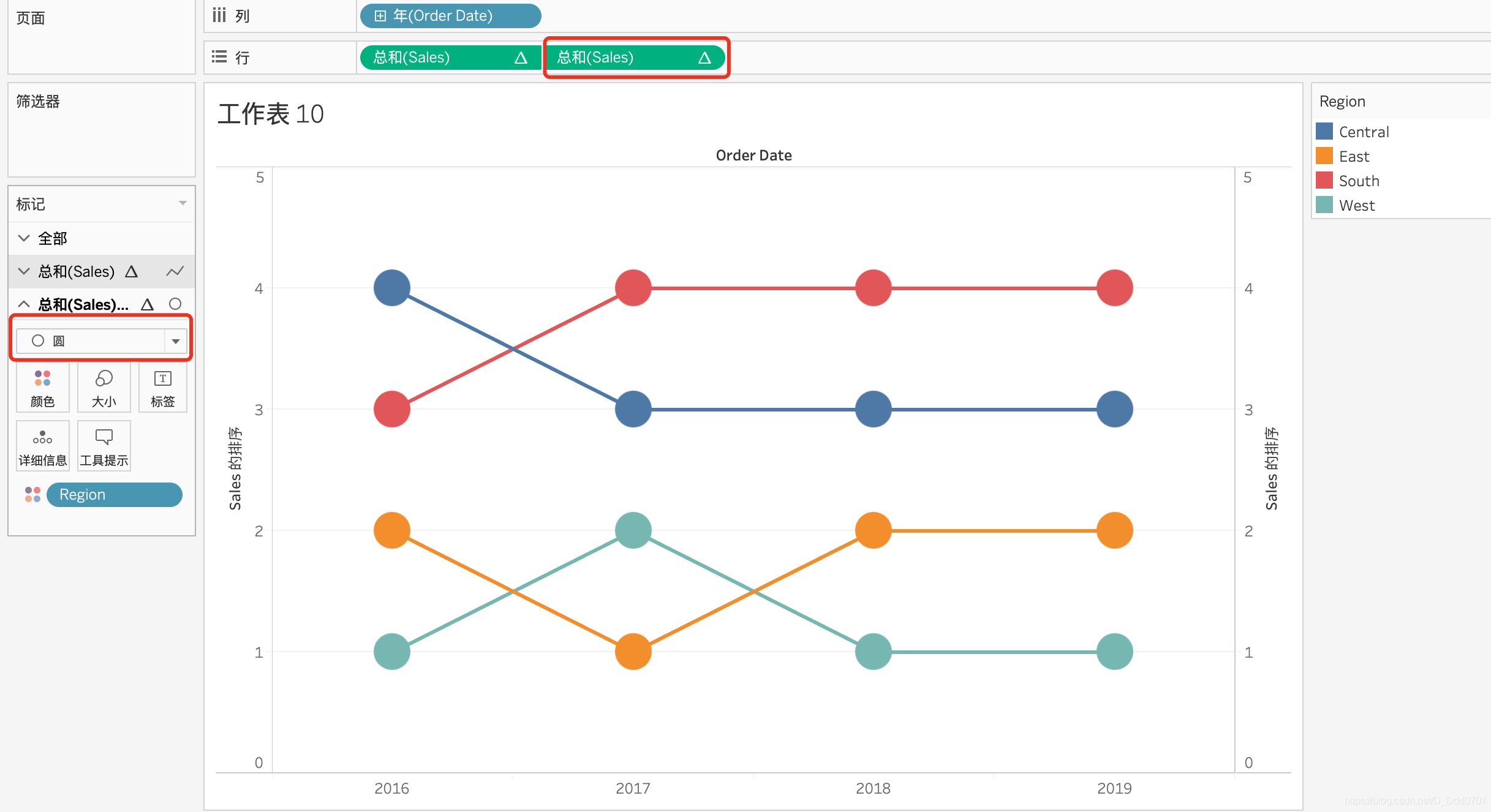Viewport: 1491px width, 812px height.
Task: Click the line mark icon on first 总和(Sales) row
Action: pyautogui.click(x=175, y=271)
